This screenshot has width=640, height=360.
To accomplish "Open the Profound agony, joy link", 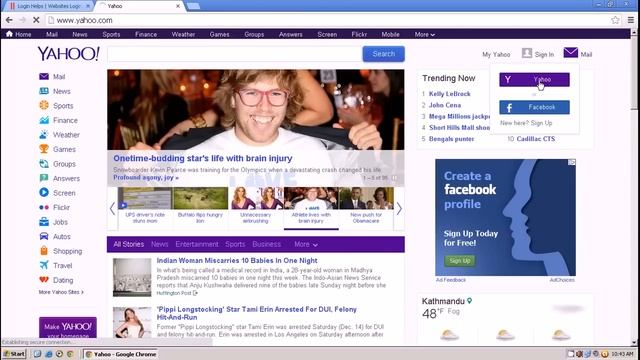I will [146, 178].
